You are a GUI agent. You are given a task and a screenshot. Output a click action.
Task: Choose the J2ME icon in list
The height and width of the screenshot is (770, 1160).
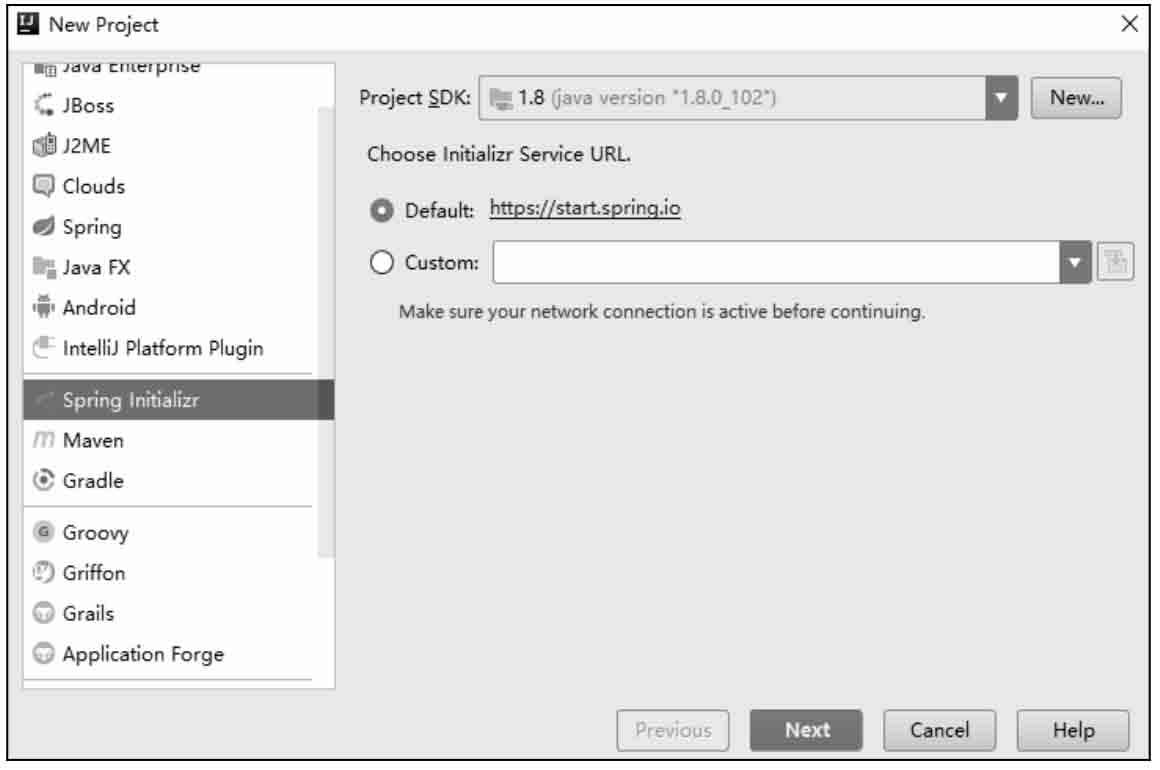(x=44, y=145)
